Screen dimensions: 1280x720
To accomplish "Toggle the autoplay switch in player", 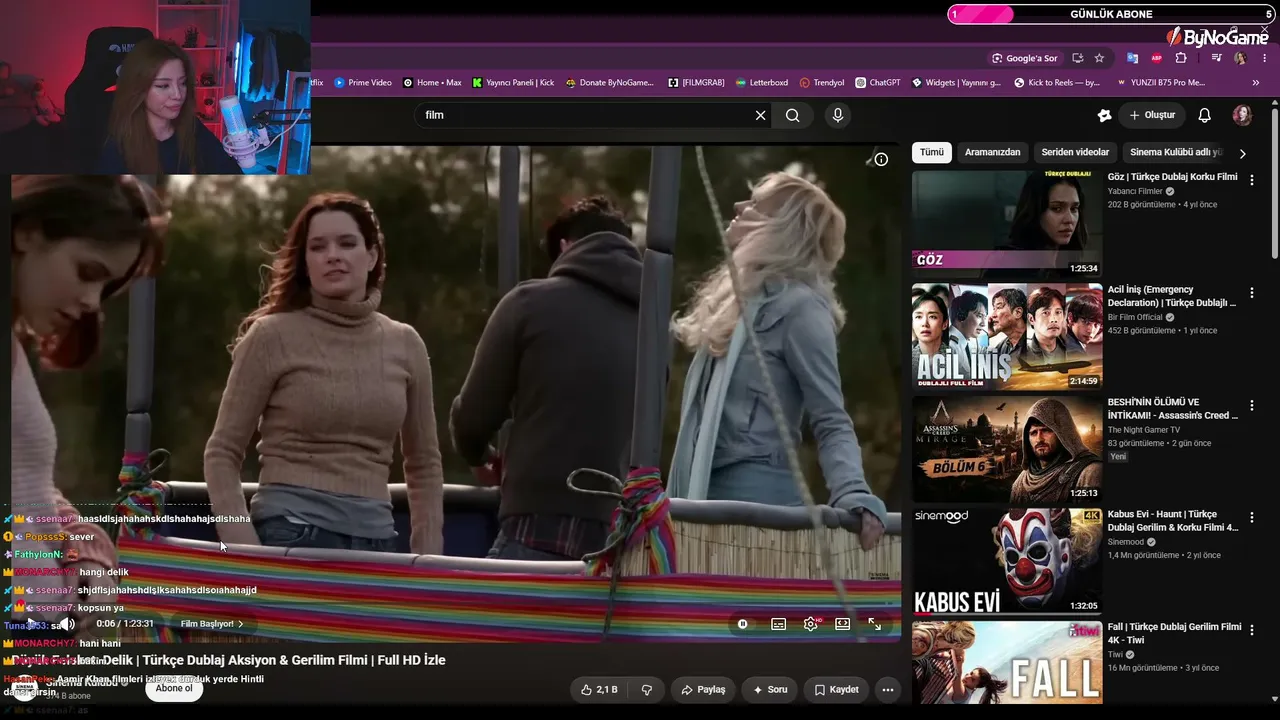I will [x=742, y=624].
